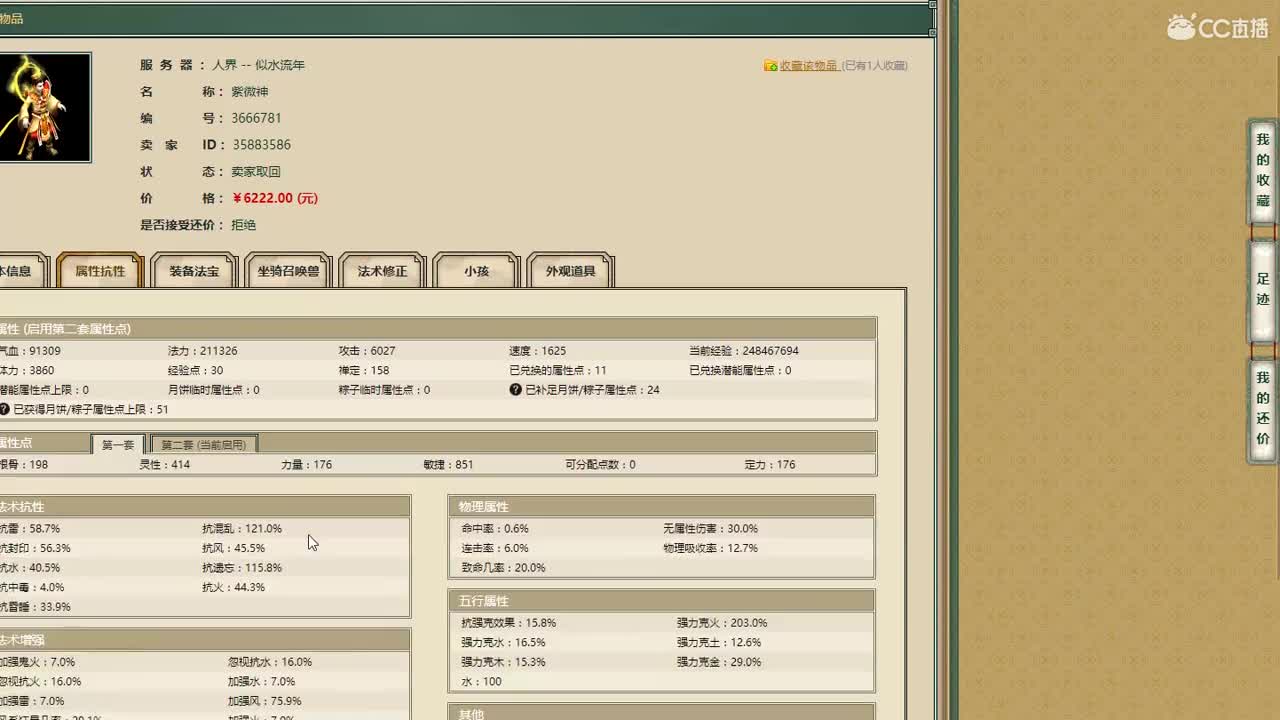The width and height of the screenshot is (1280, 720).
Task: Click the 物理吸收率：12.7% value
Action: pyautogui.click(x=710, y=548)
